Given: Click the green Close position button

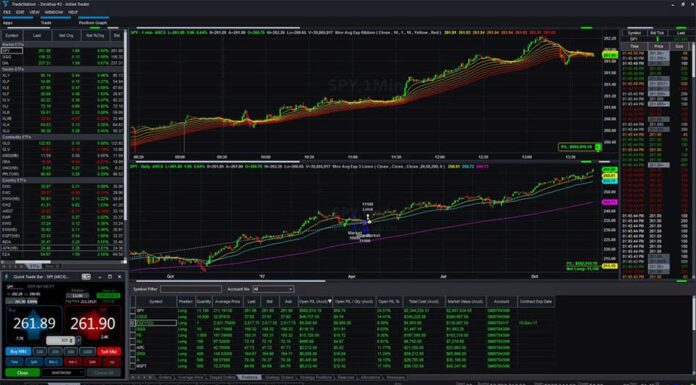Looking at the screenshot, I should tap(22, 373).
